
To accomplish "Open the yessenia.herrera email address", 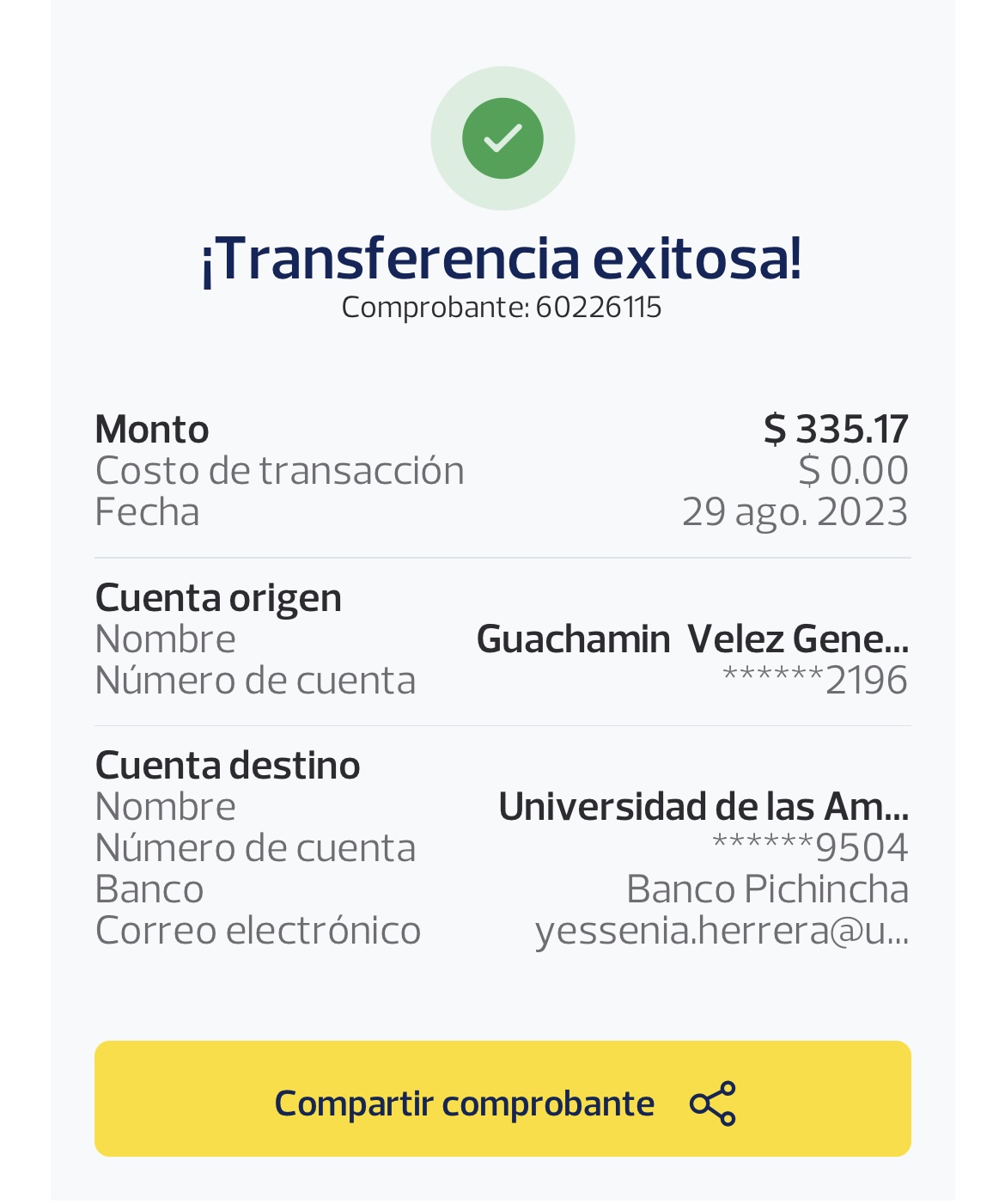I will [722, 931].
